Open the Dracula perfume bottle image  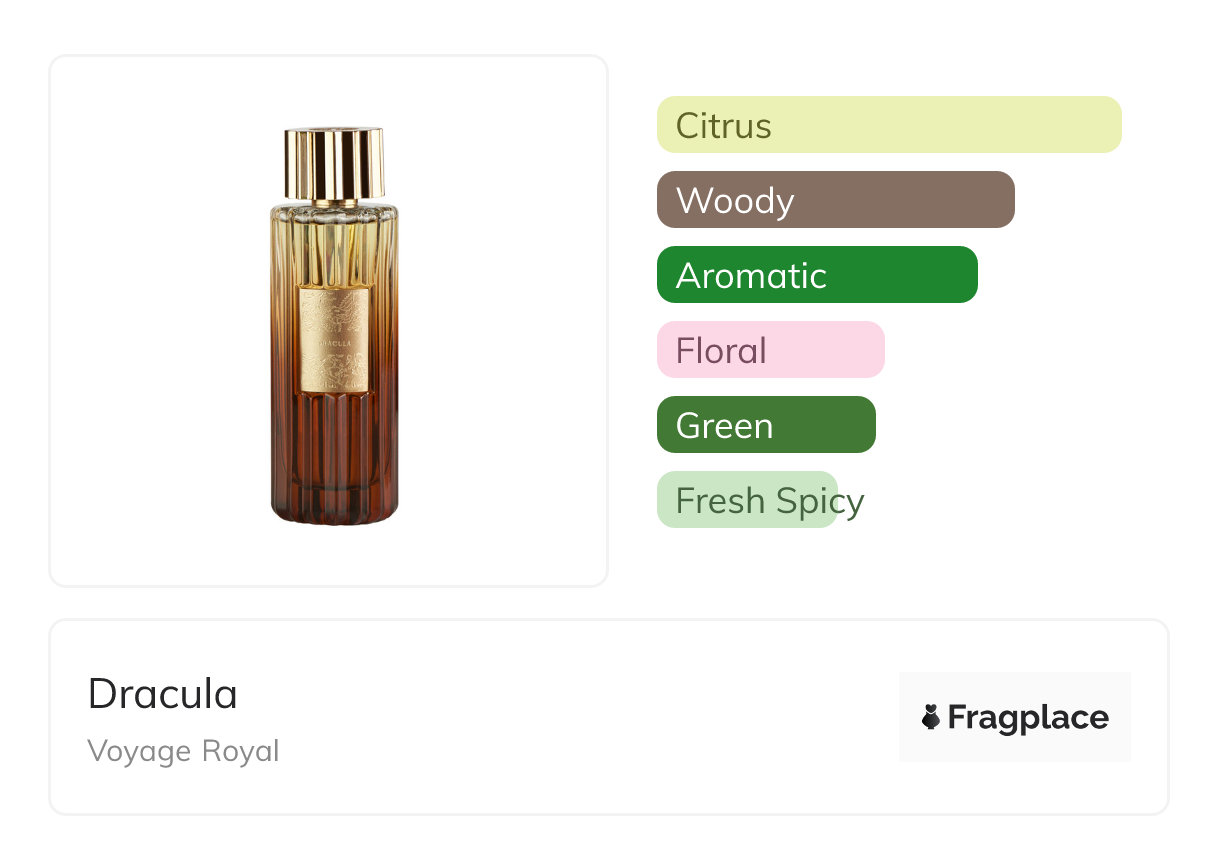pos(334,326)
